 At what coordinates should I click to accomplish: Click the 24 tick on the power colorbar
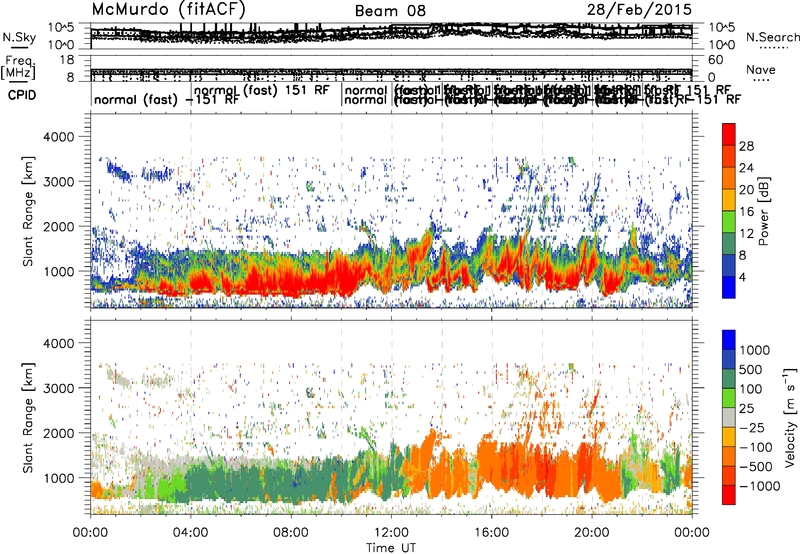coord(746,168)
